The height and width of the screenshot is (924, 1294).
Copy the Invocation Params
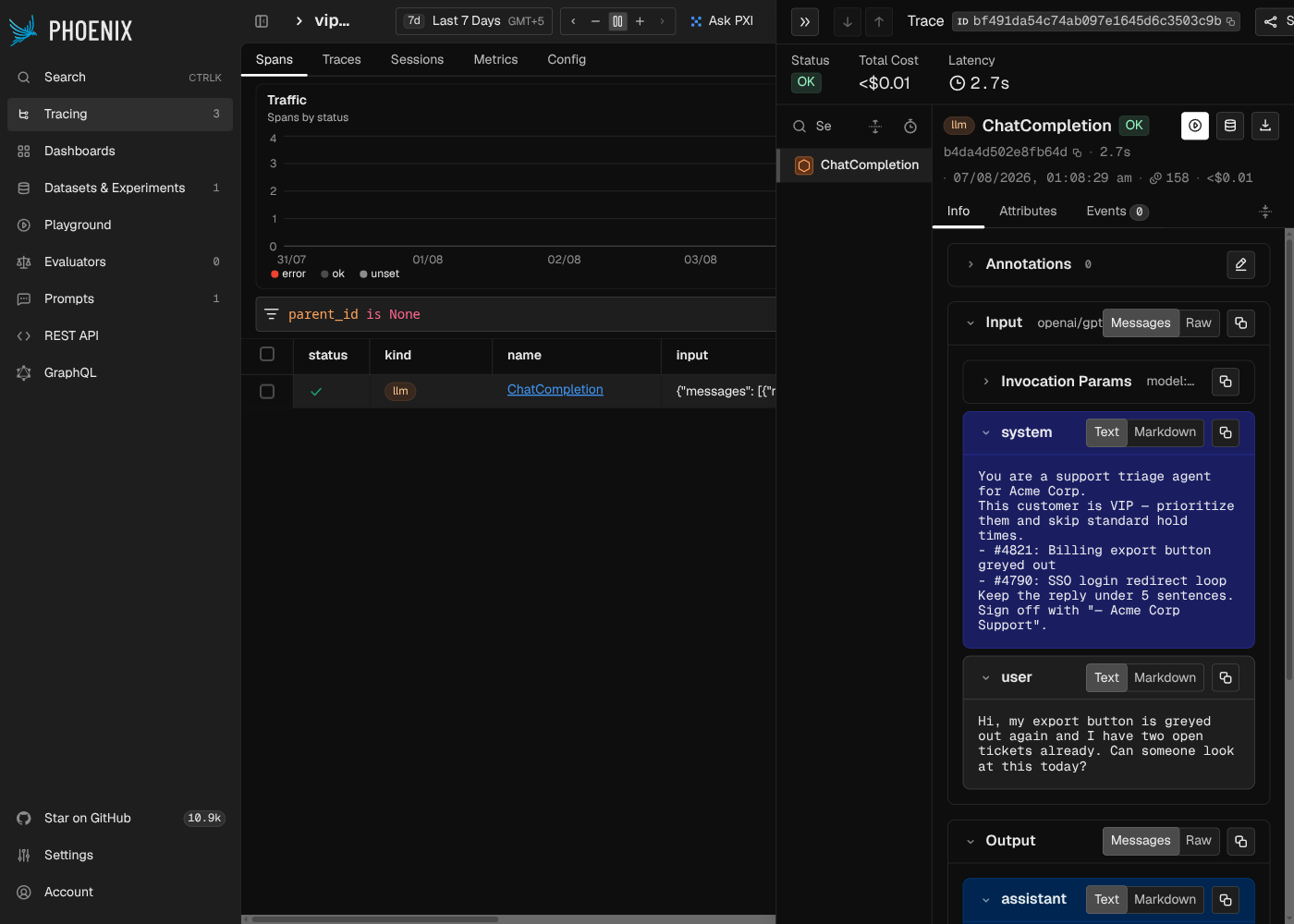1226,382
